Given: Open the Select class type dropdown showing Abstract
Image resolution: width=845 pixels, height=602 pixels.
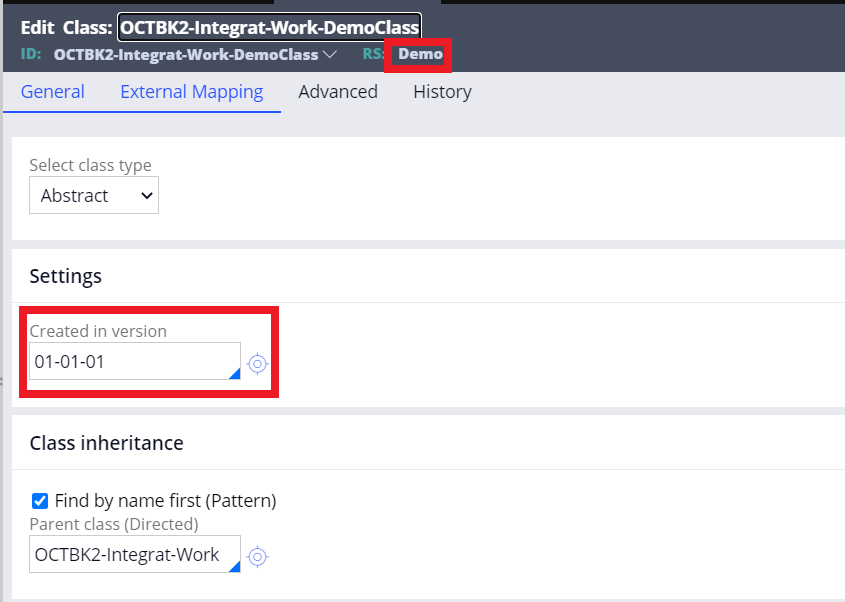Looking at the screenshot, I should [x=93, y=195].
